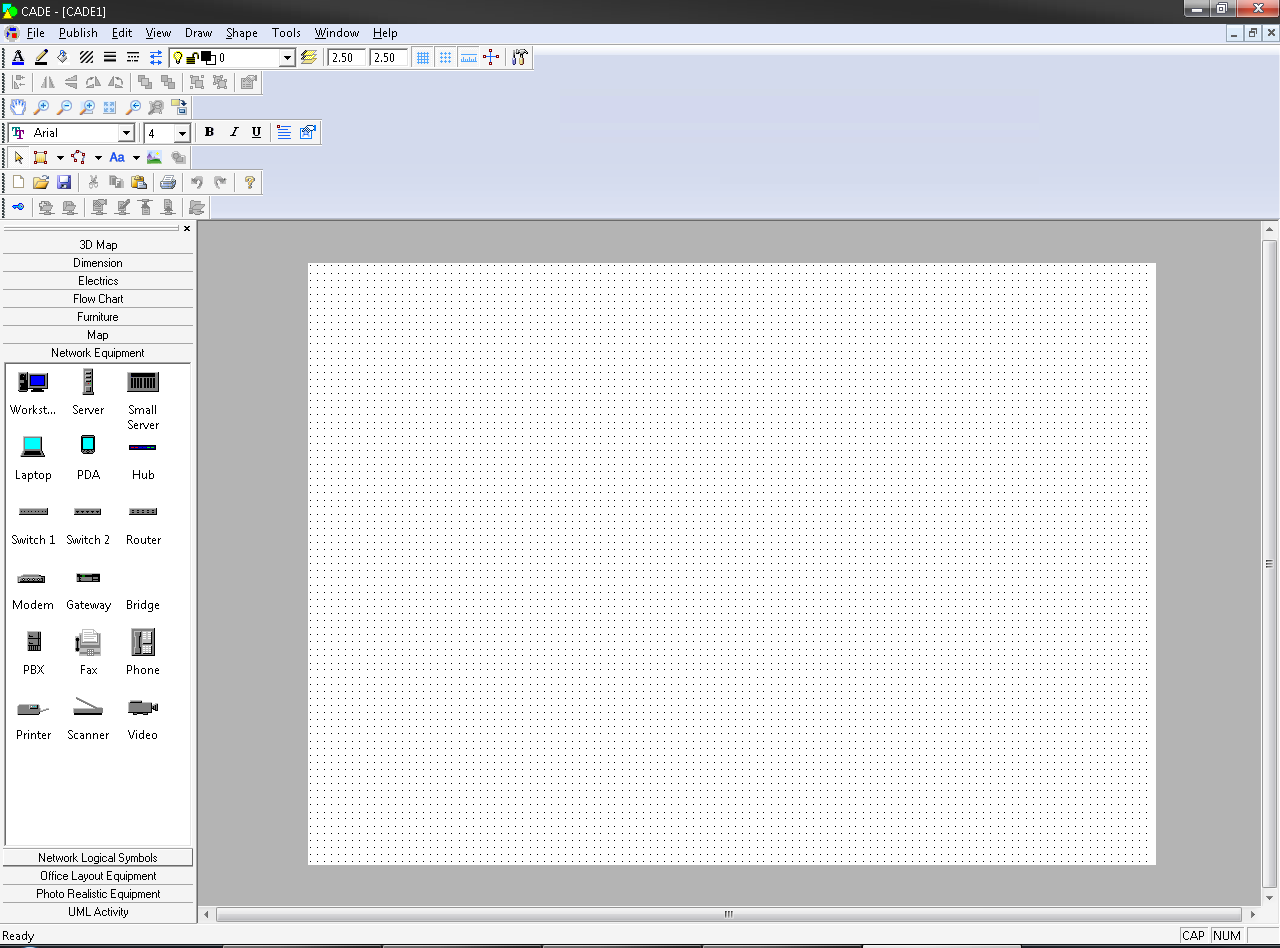This screenshot has width=1280, height=948.
Task: Open the UML Activity category
Action: coord(98,912)
